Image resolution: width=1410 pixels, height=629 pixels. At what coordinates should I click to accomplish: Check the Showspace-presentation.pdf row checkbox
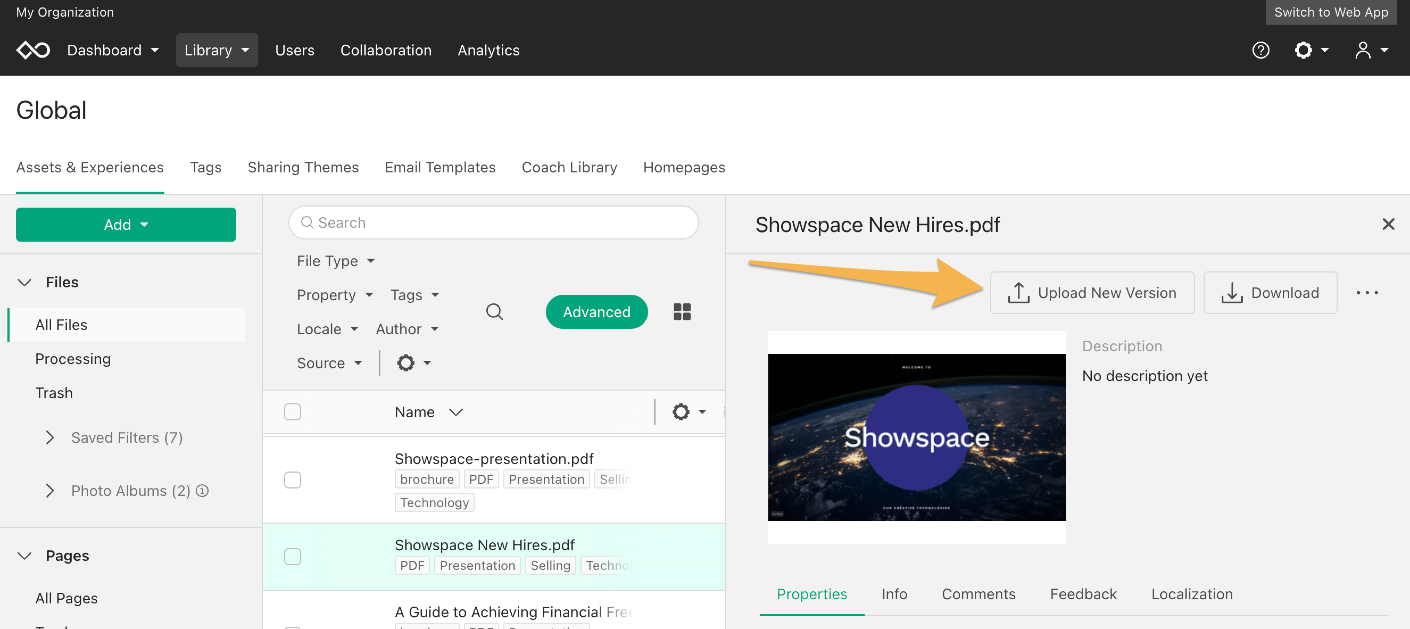292,480
